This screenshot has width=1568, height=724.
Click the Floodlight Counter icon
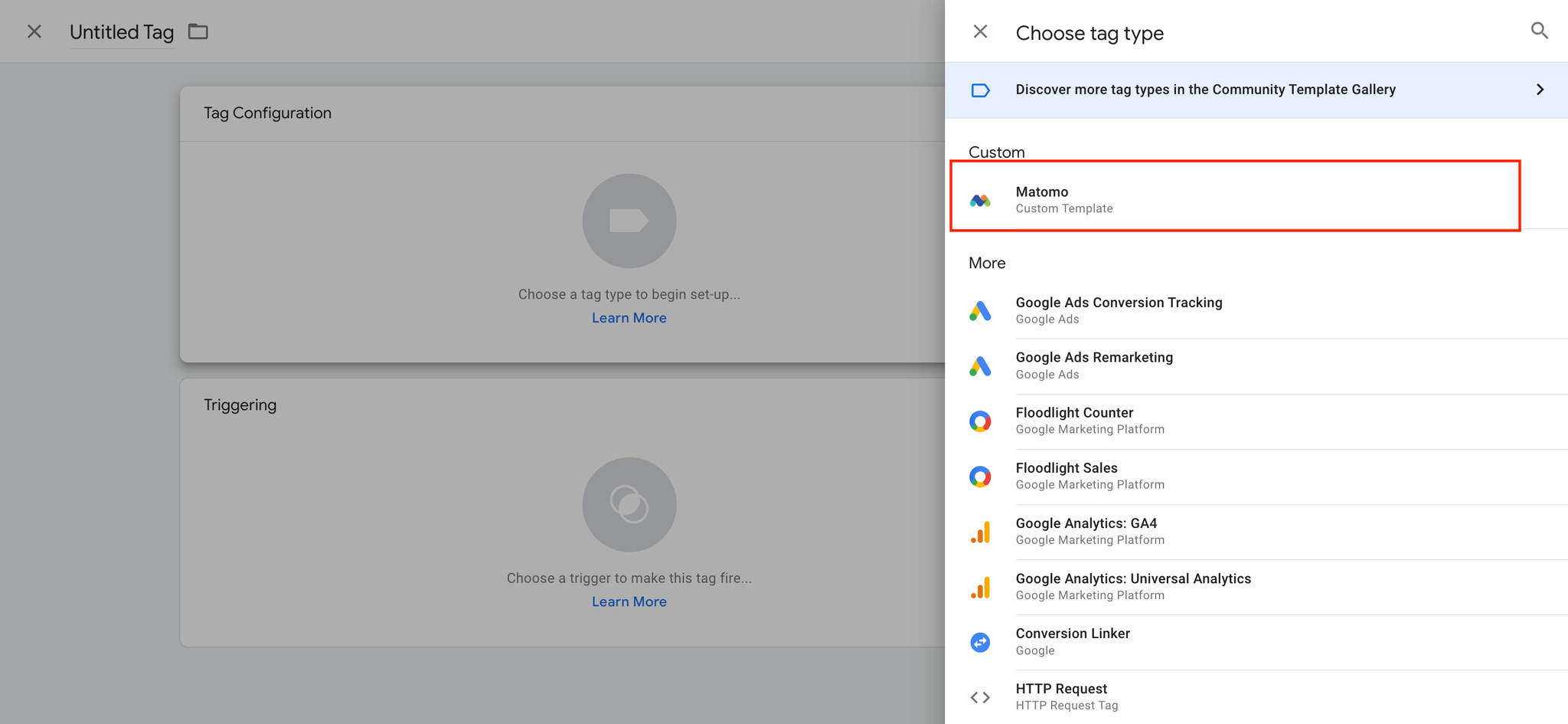click(980, 421)
